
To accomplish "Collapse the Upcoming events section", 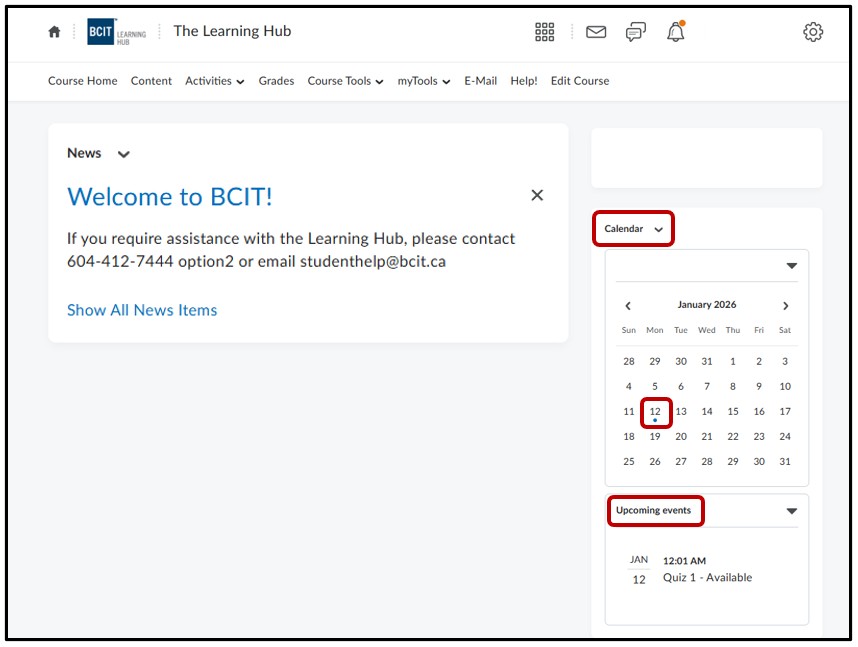I will pos(791,511).
